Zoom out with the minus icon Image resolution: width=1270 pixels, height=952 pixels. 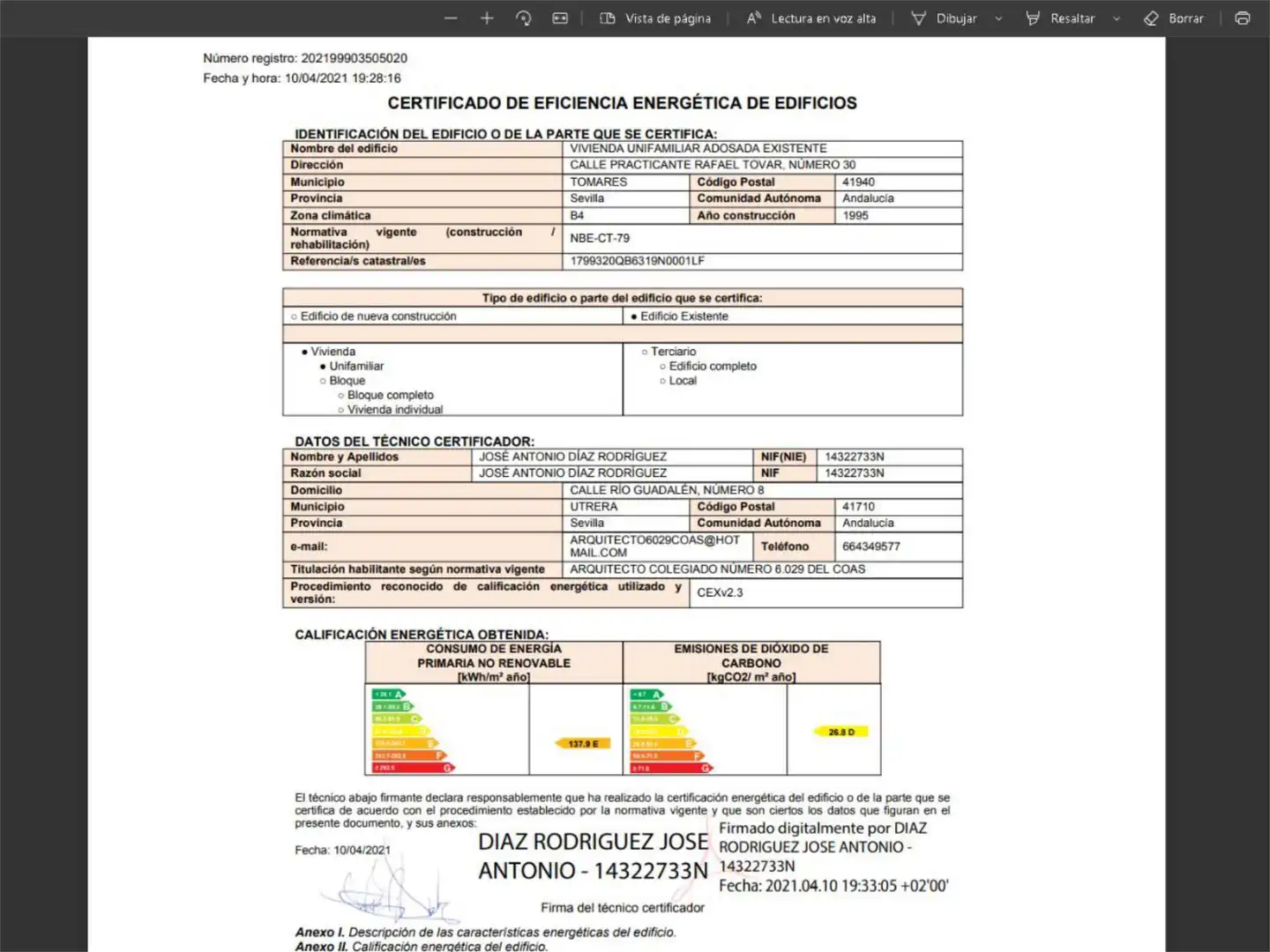point(451,18)
